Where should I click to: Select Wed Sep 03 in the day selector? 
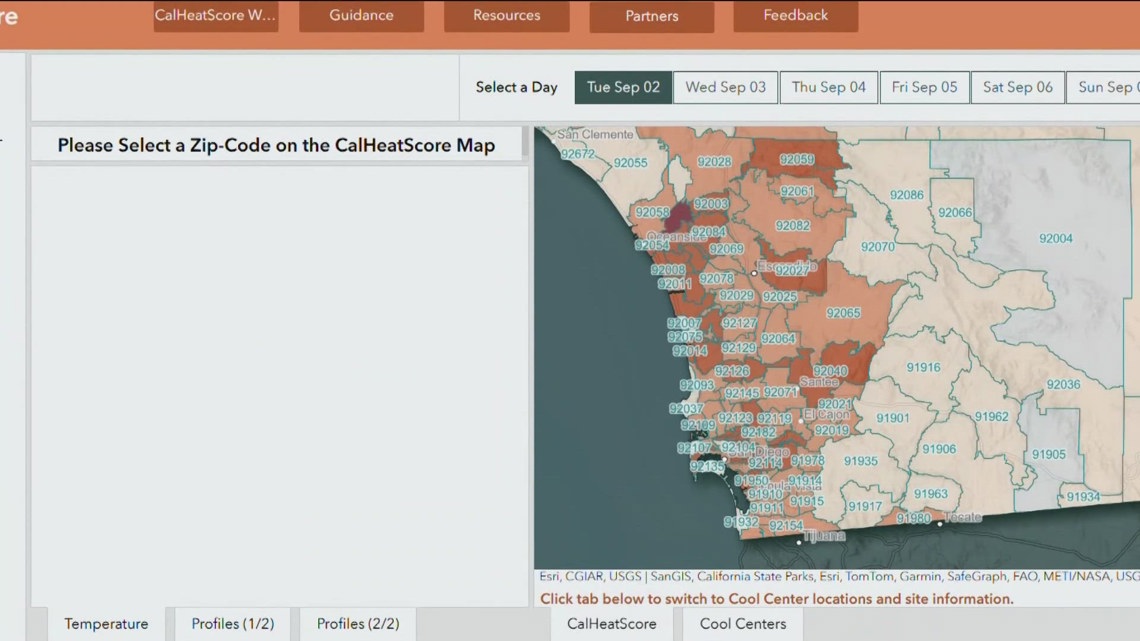tap(725, 87)
